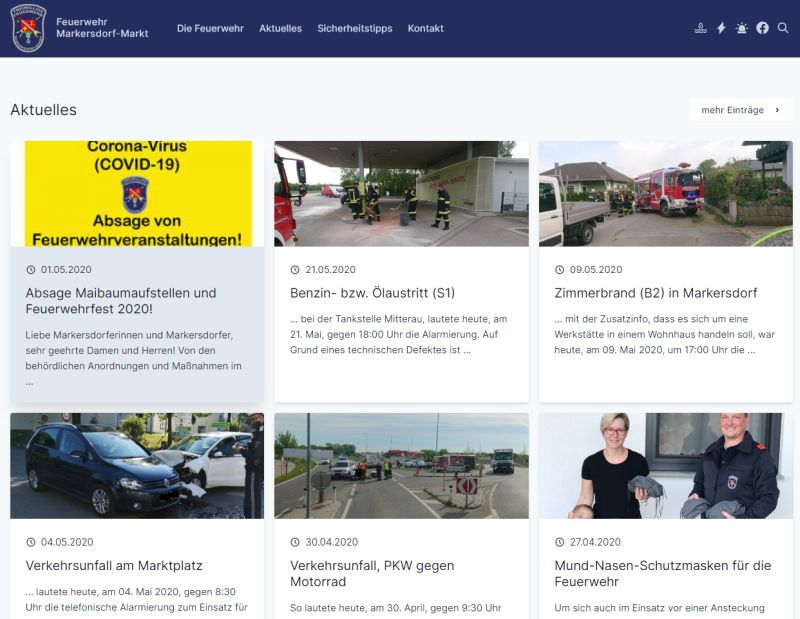Image resolution: width=800 pixels, height=619 pixels.
Task: Open article Verkehrsunfall, PKW gegen Motorrad
Action: pyautogui.click(x=372, y=574)
